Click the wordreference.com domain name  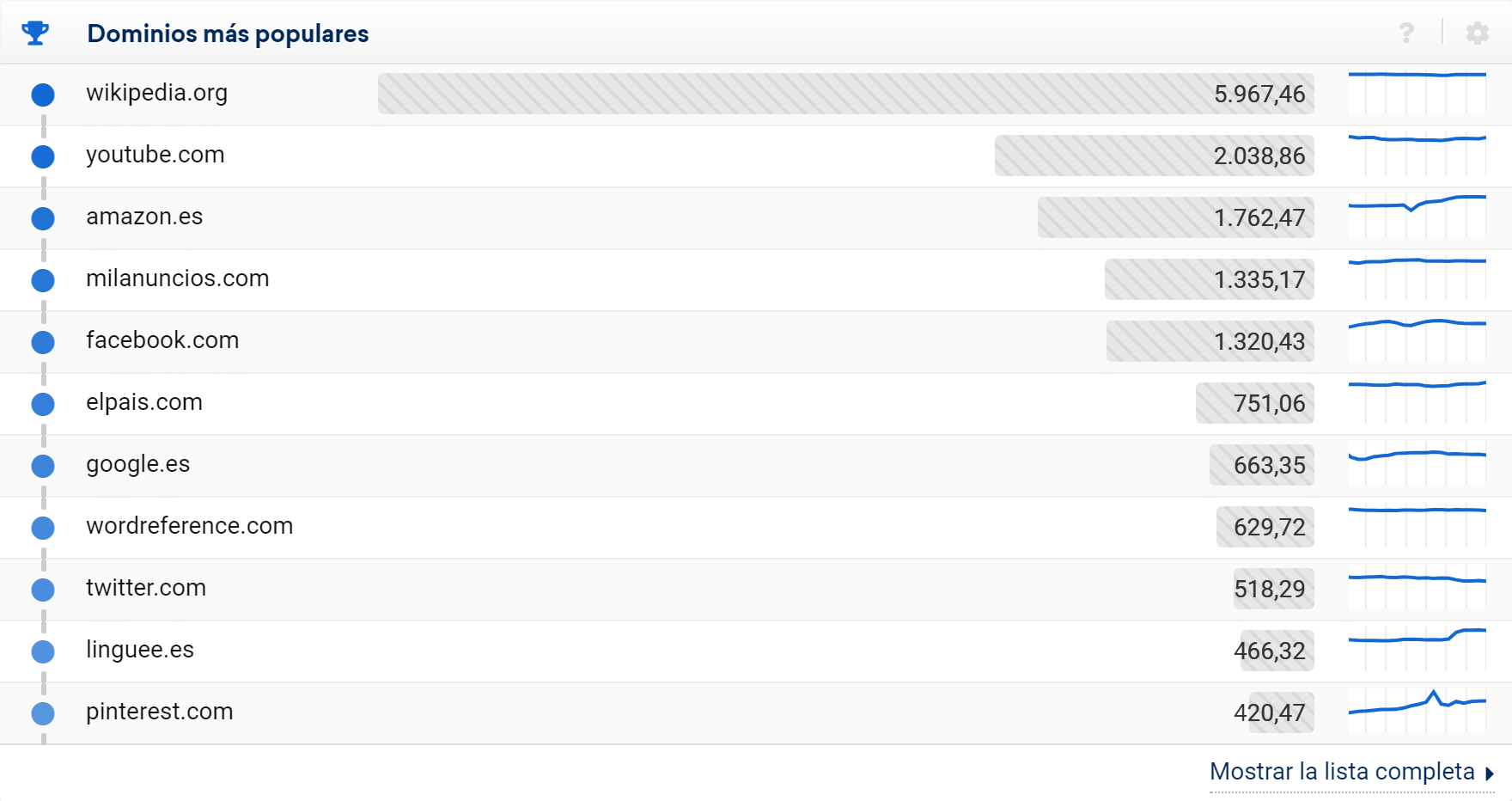click(x=190, y=526)
